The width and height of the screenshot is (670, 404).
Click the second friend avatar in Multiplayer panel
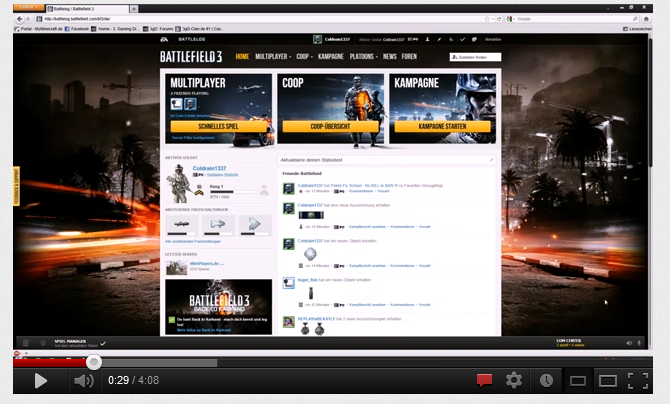190,103
